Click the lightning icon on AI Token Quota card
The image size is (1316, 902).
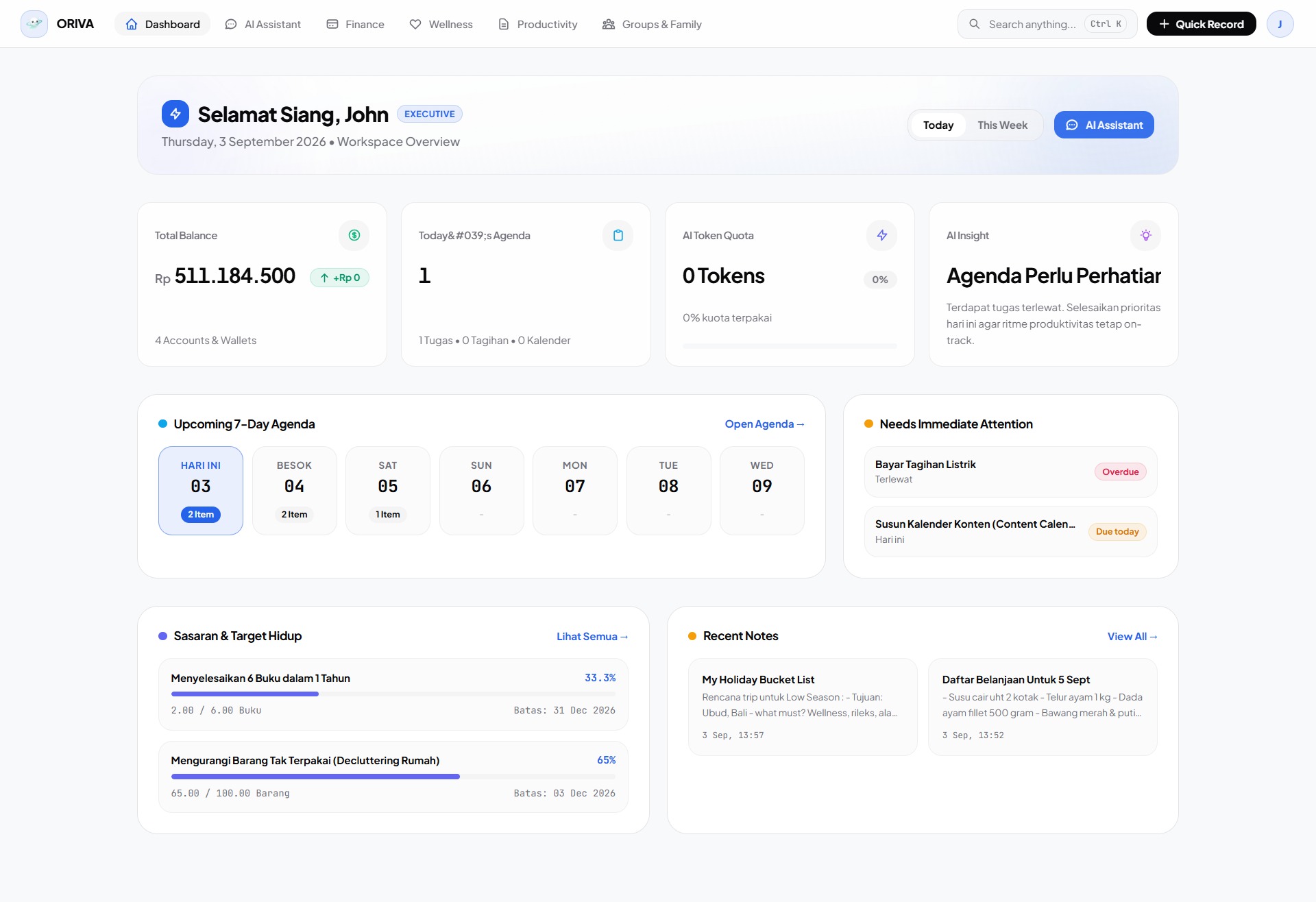pyautogui.click(x=882, y=235)
